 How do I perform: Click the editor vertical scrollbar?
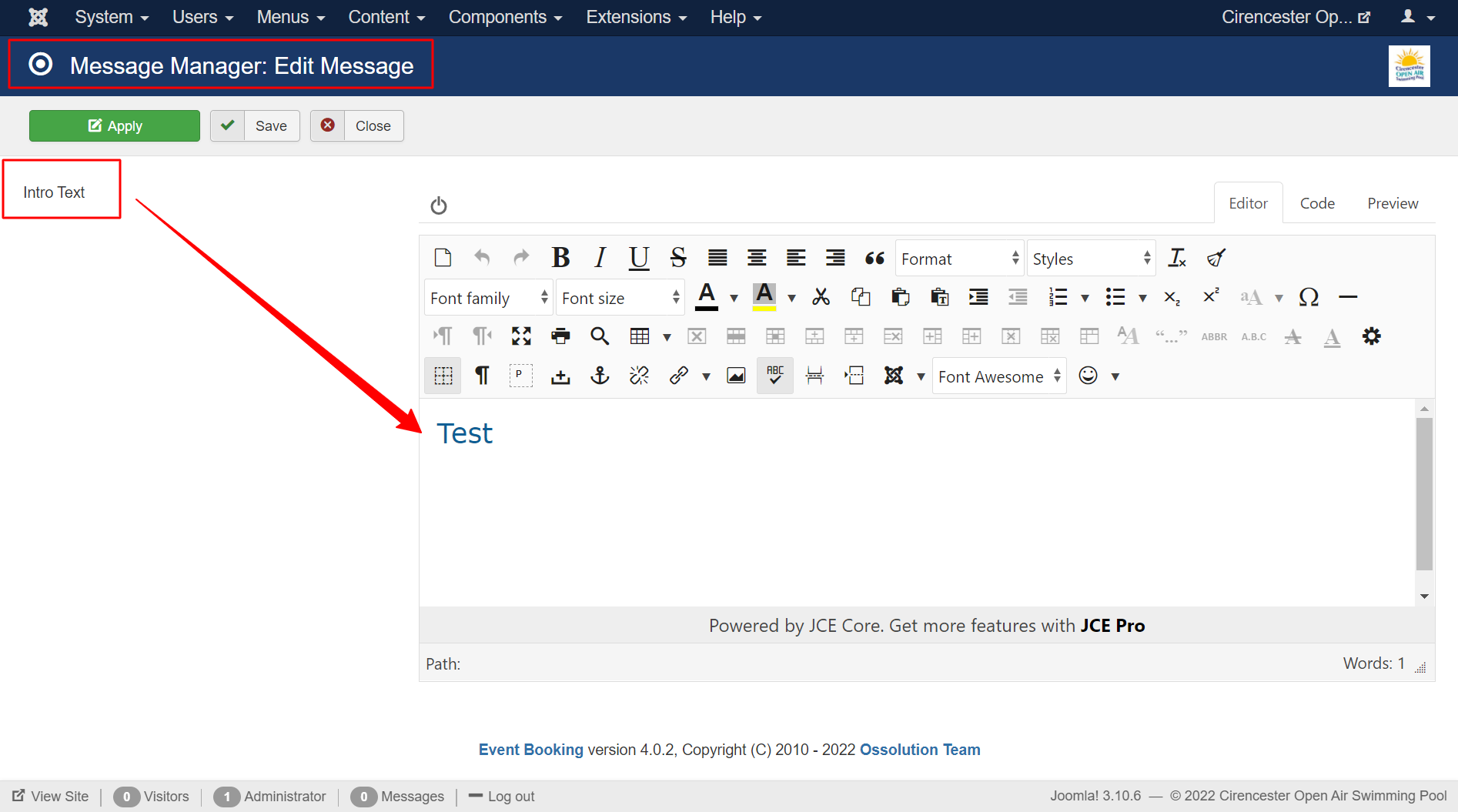click(1424, 494)
